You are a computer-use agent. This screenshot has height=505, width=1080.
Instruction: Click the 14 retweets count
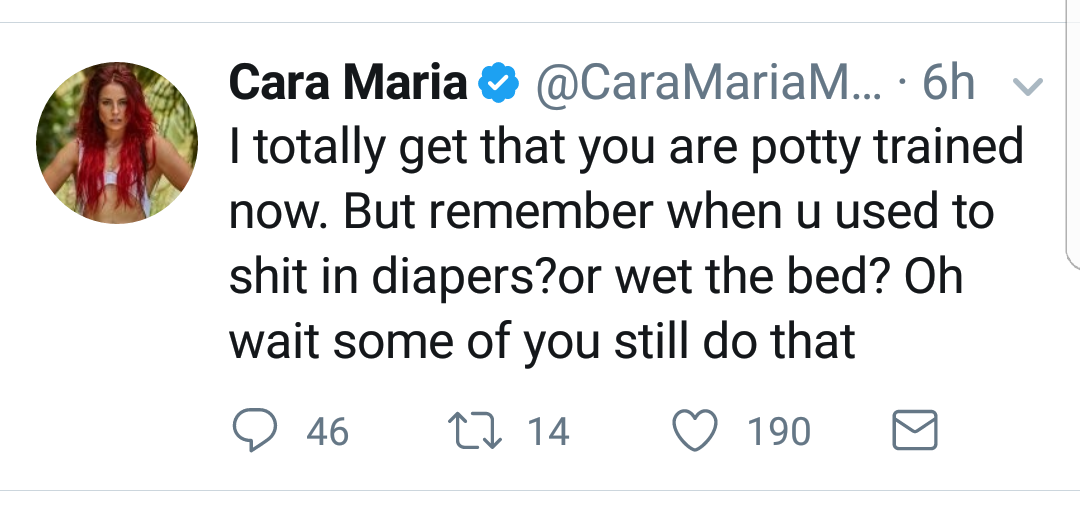click(x=548, y=432)
